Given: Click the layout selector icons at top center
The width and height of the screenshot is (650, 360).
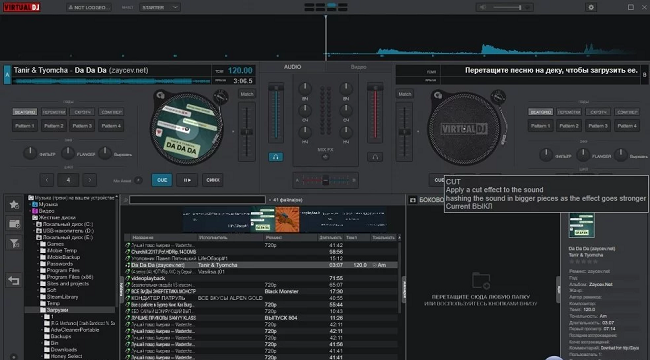Looking at the screenshot, I should [x=326, y=7].
